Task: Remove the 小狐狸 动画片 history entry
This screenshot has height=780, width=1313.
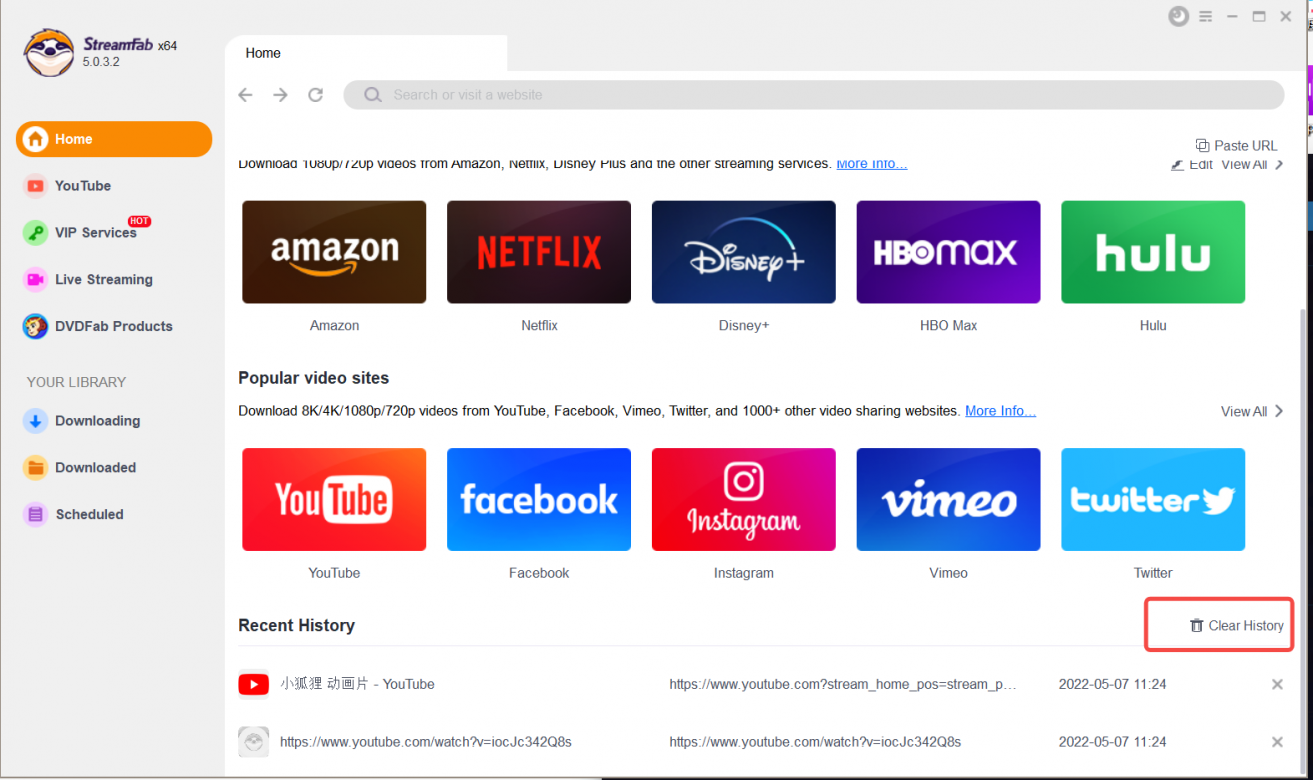Action: coord(1277,685)
